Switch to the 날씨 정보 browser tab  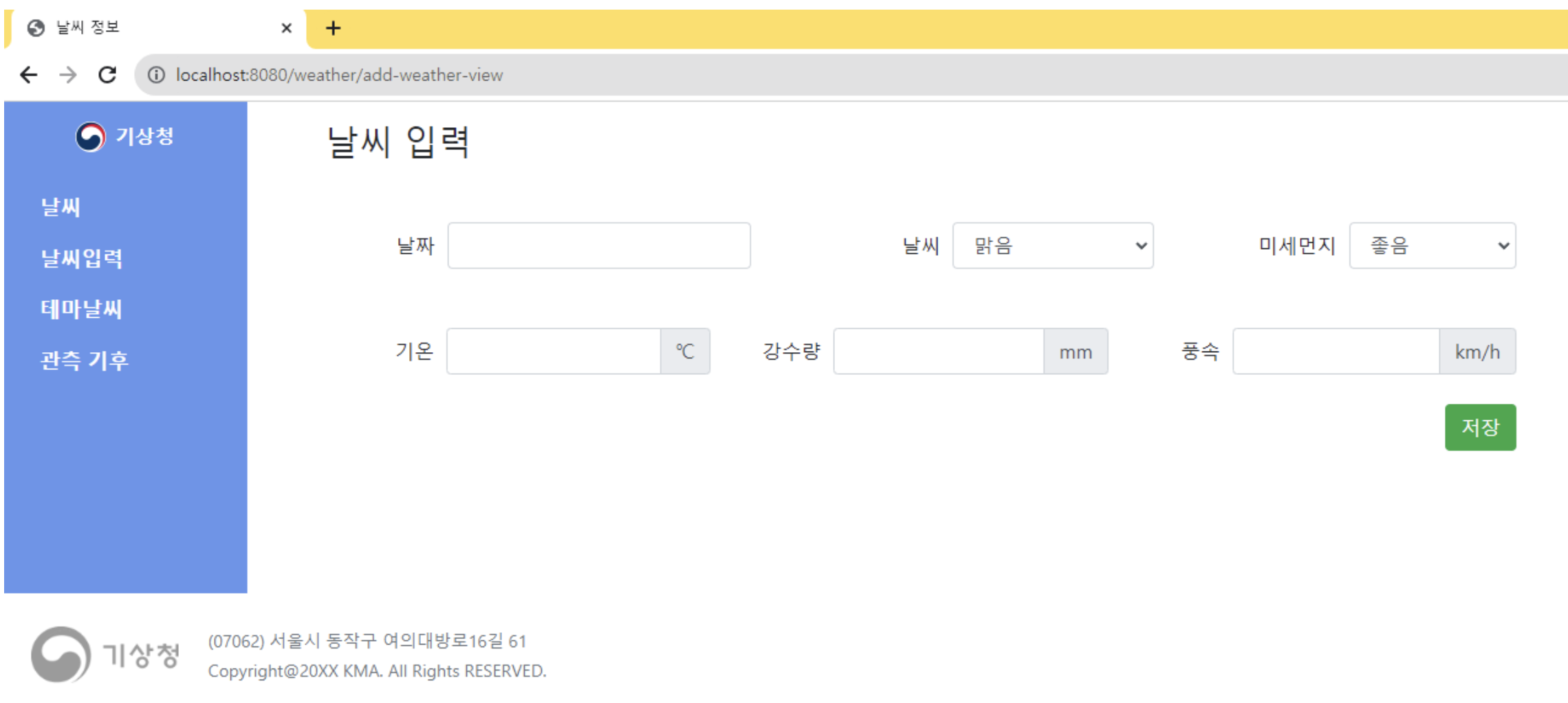point(138,28)
